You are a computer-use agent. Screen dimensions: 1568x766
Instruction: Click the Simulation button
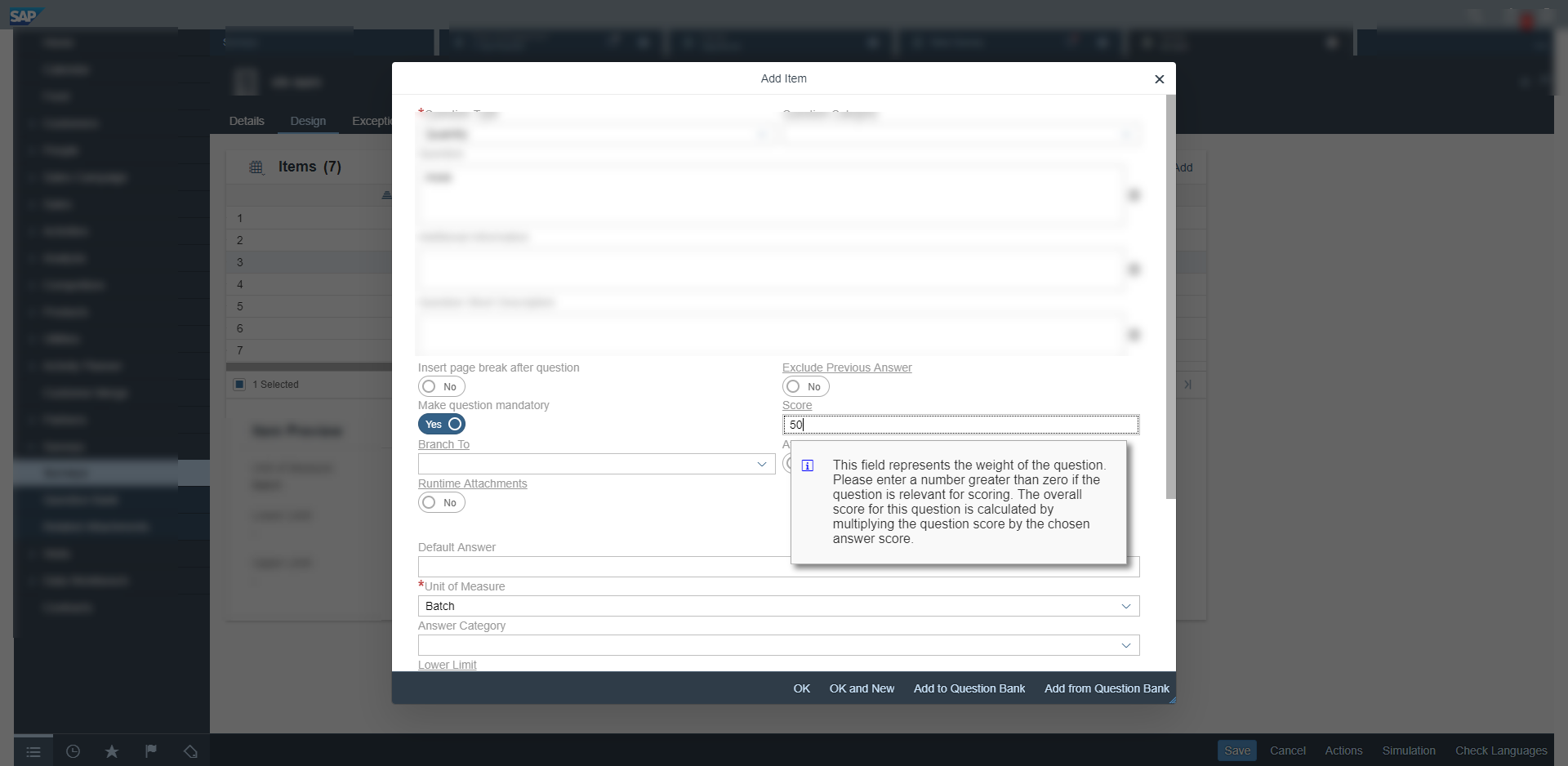(1409, 750)
